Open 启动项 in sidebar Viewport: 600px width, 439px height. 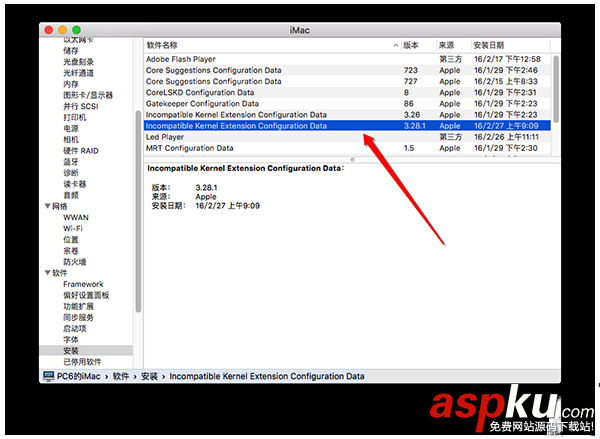click(75, 328)
